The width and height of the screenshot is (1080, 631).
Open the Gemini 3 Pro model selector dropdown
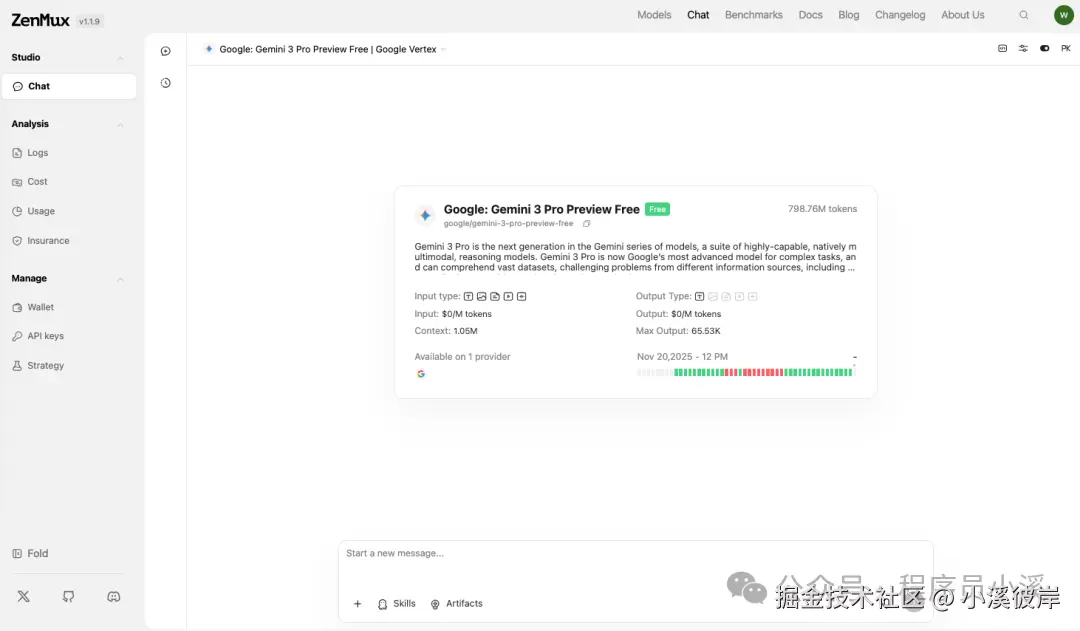click(326, 49)
